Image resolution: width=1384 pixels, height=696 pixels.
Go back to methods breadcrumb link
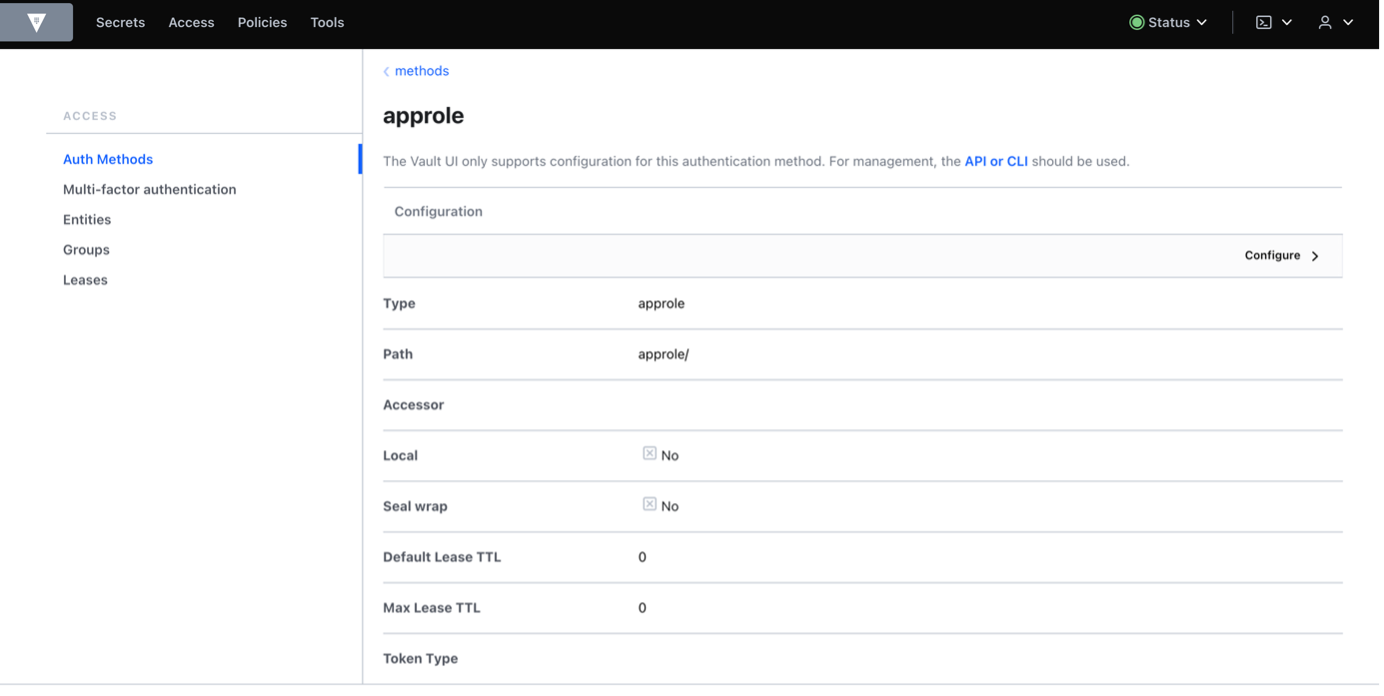pyautogui.click(x=422, y=72)
